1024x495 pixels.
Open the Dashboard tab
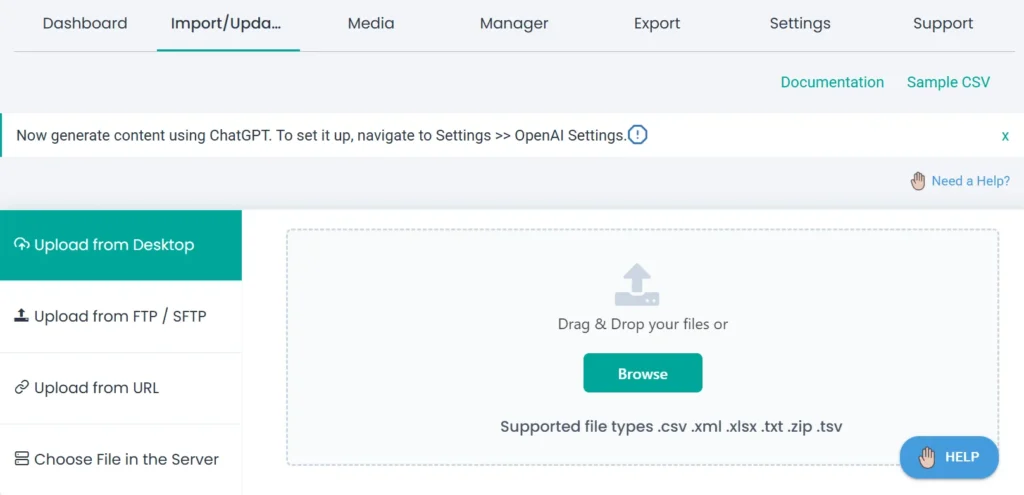click(85, 23)
